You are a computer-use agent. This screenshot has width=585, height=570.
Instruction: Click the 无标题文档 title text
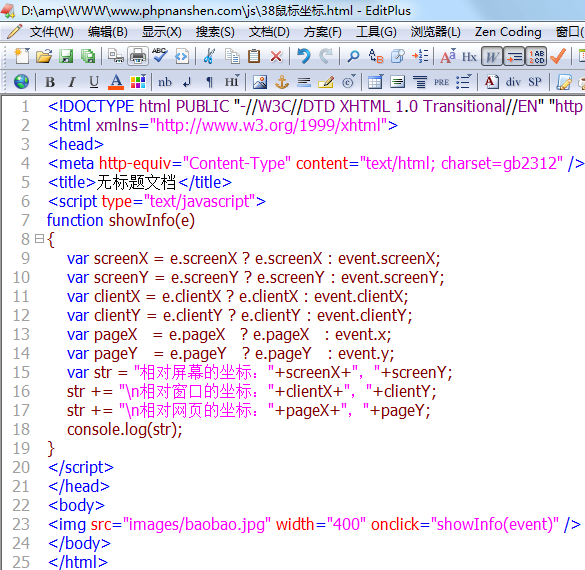(137, 182)
